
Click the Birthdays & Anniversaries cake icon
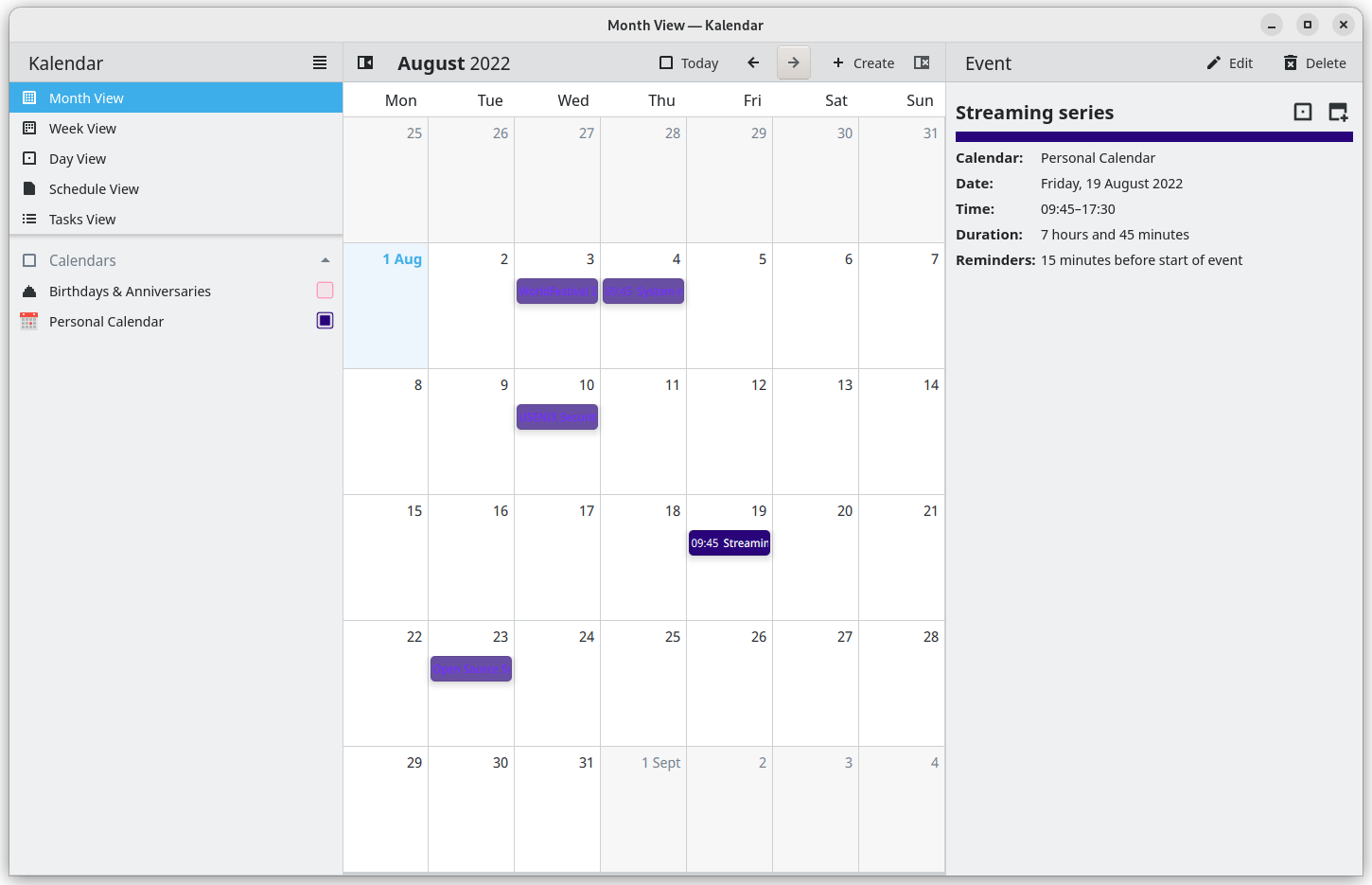tap(29, 291)
